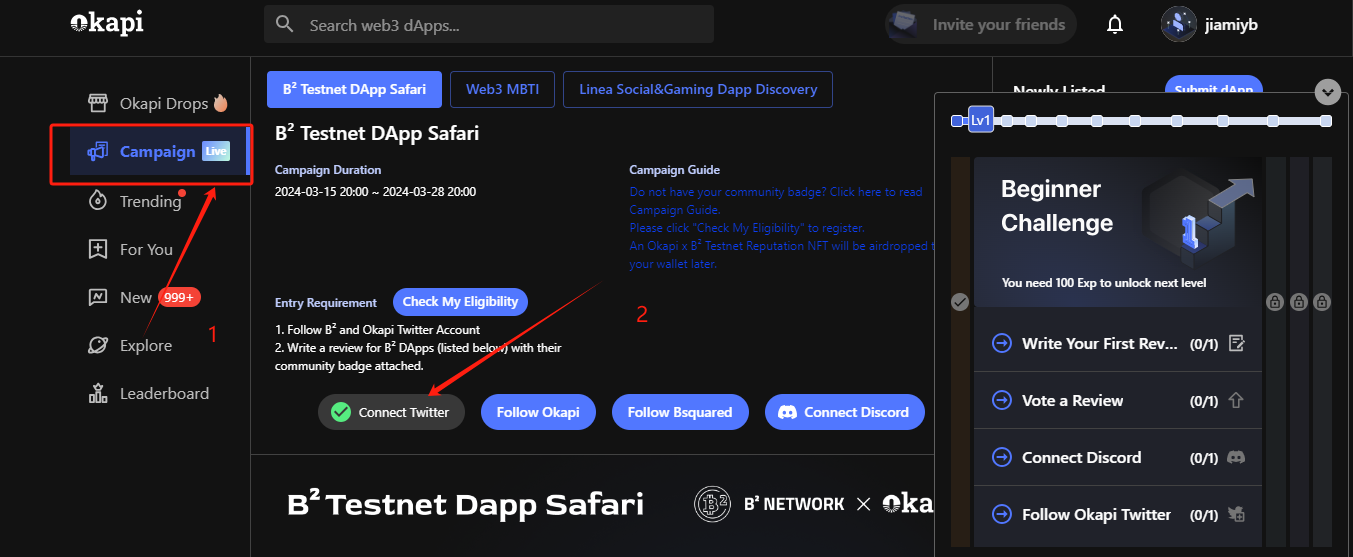Click B² Testnet Dapp Safari banner

coord(592,504)
